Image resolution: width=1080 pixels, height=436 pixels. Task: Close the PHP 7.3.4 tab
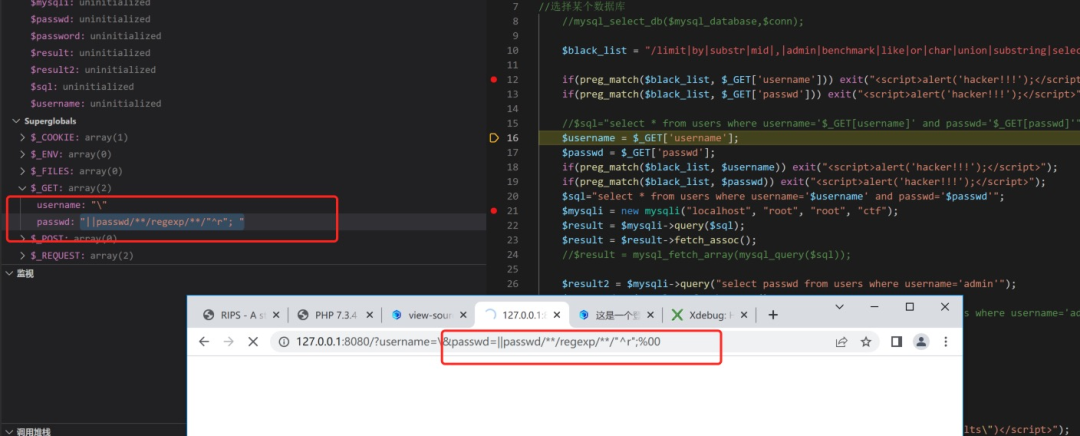[369, 315]
